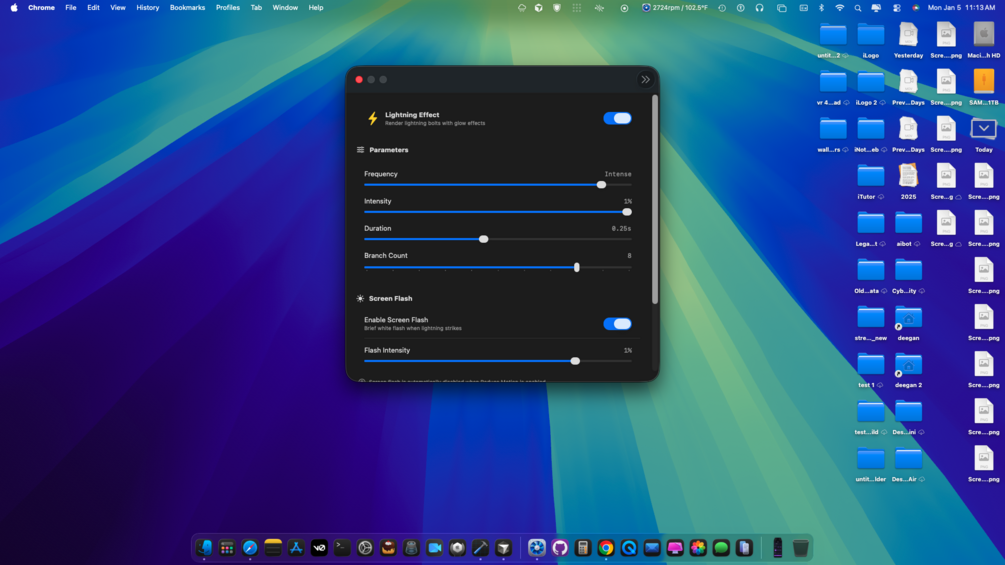Click the Parameters section list icon
Image resolution: width=1005 pixels, height=565 pixels.
[360, 150]
